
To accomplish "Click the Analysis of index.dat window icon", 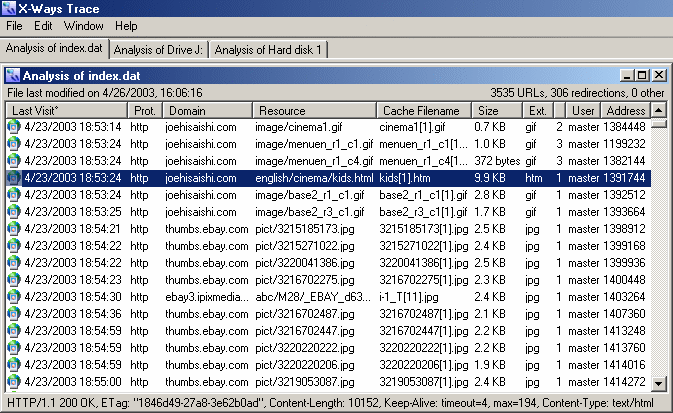I will click(x=13, y=75).
